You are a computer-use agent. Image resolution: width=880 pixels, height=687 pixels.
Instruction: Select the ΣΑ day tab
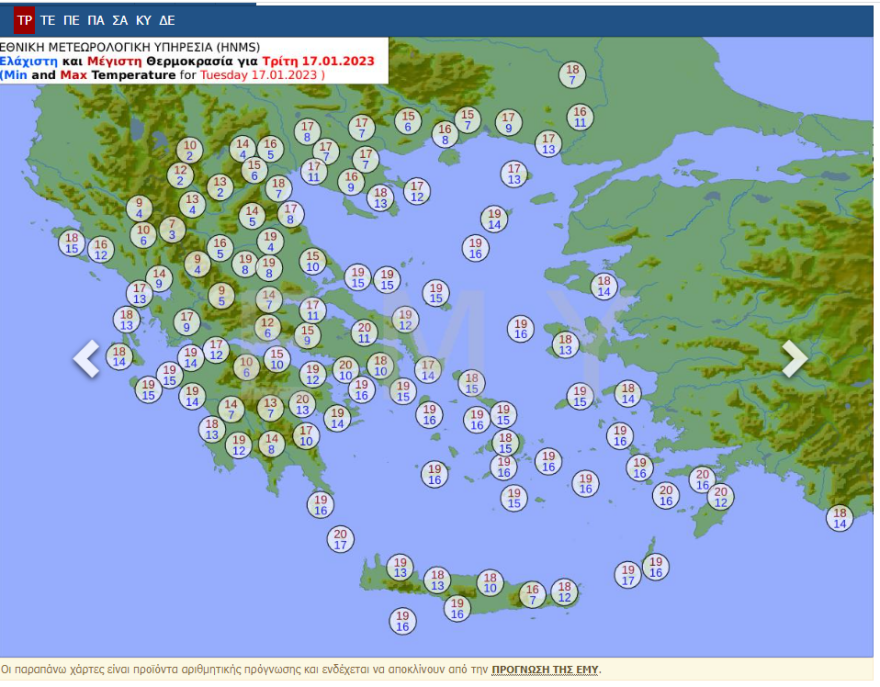120,20
